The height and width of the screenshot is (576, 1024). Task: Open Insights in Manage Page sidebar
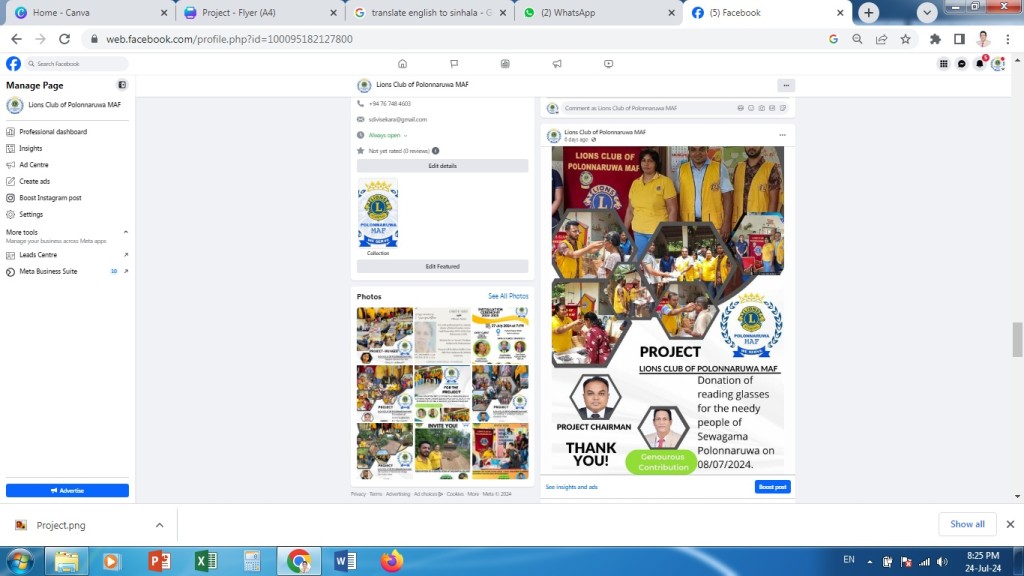[x=30, y=148]
